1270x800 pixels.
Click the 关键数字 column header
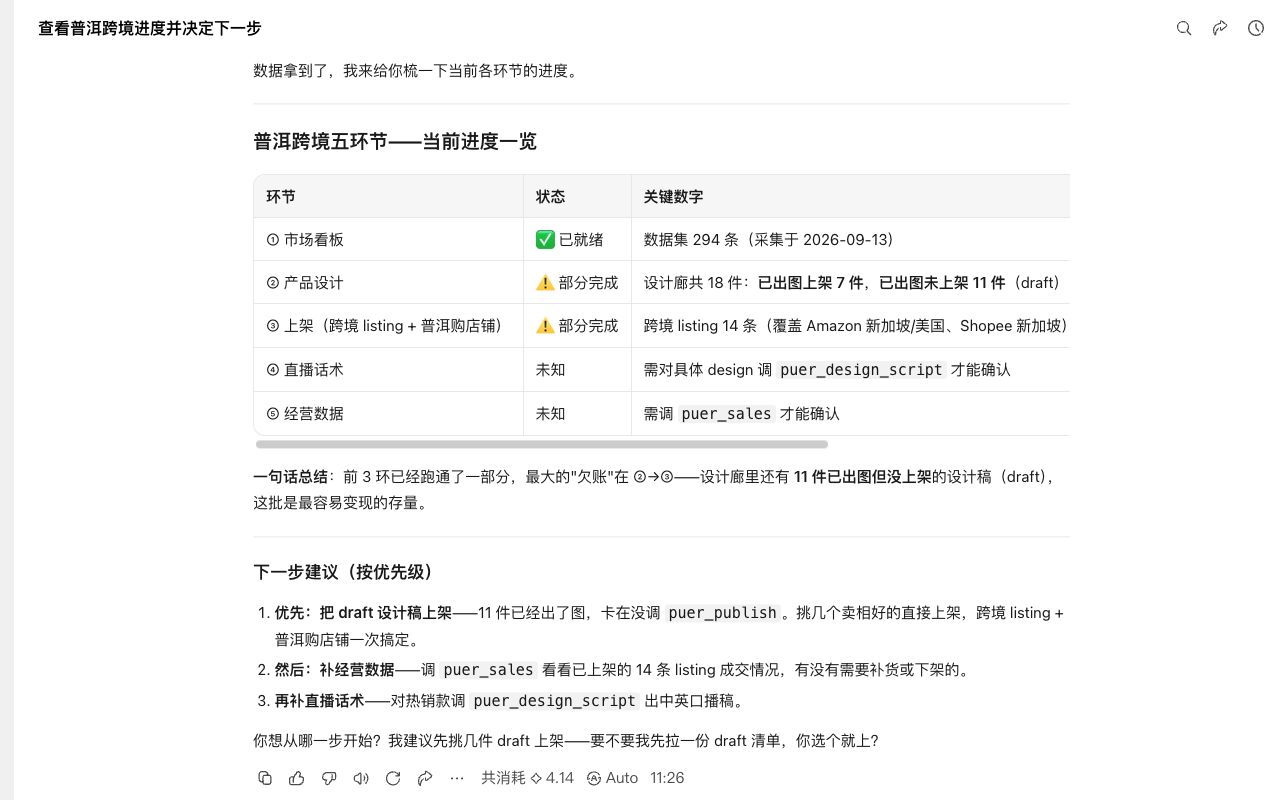coord(851,197)
